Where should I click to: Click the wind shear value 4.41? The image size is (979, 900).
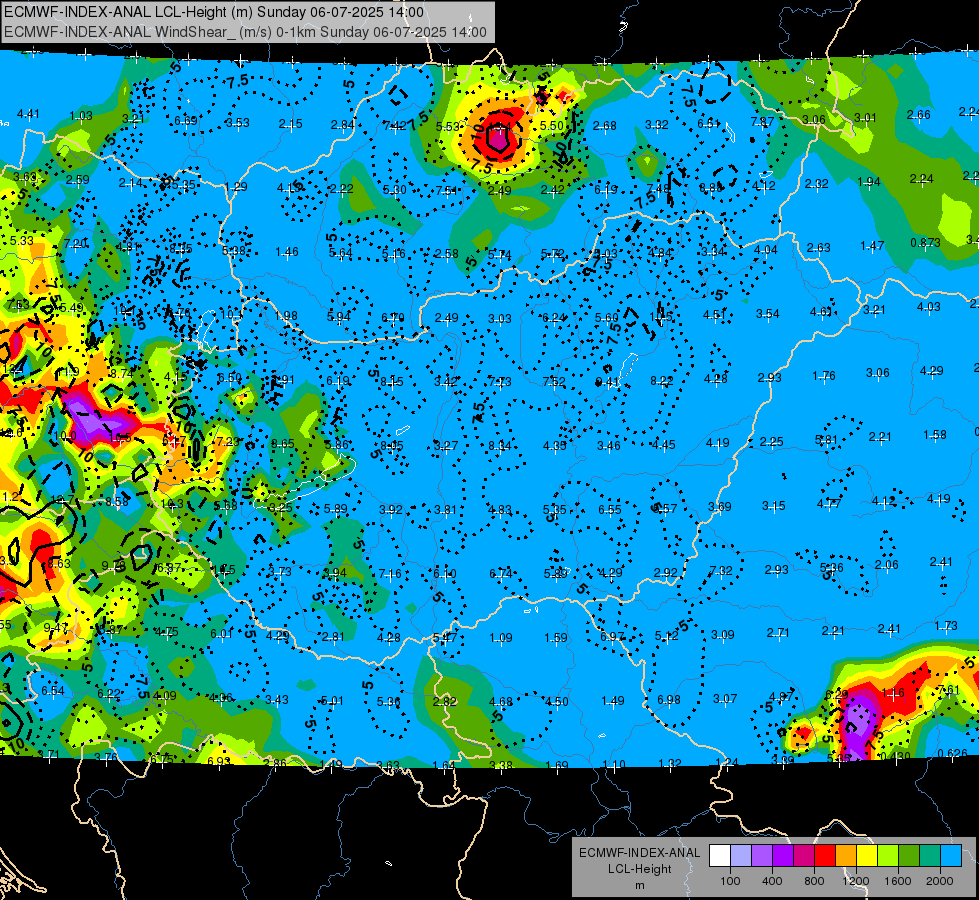pyautogui.click(x=28, y=114)
